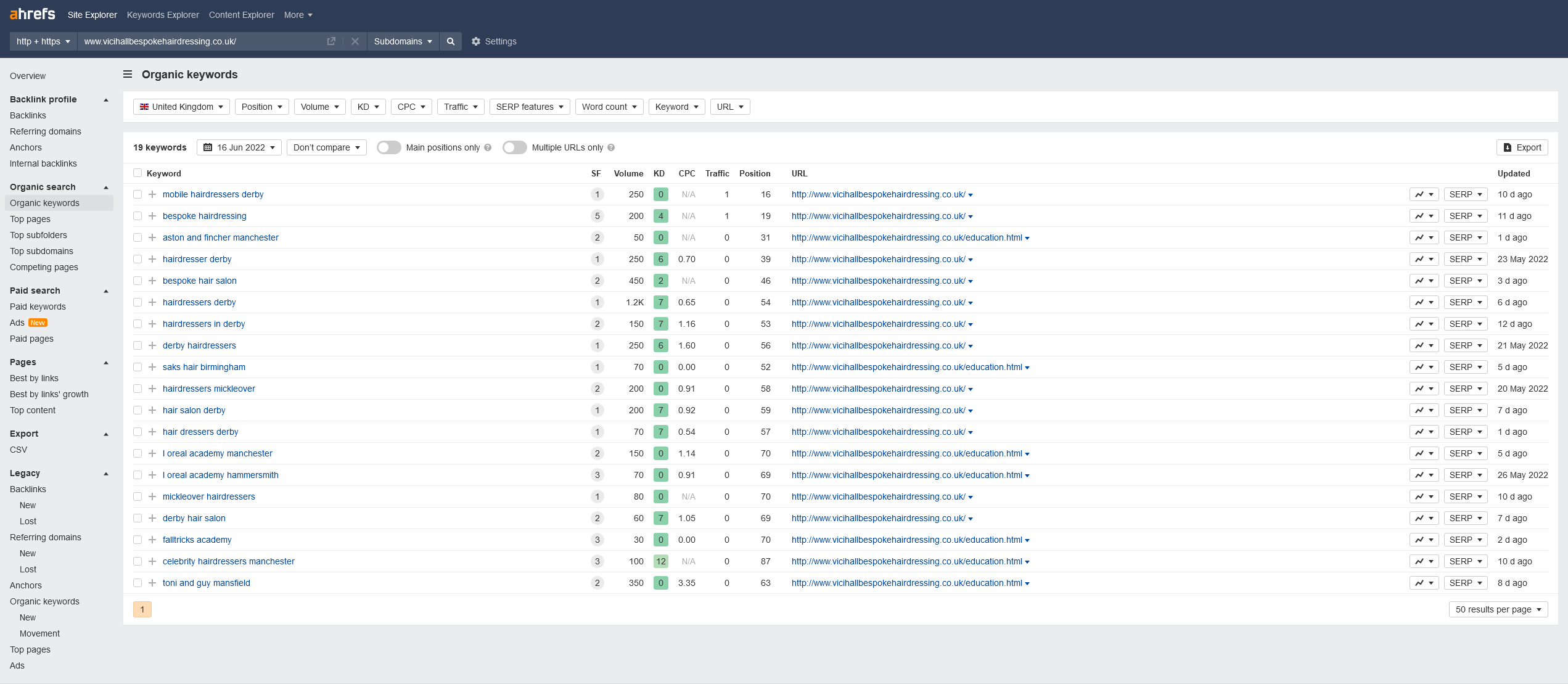Open the SERP dropdown for hairdresser derby
The image size is (1568, 684).
(x=1465, y=259)
